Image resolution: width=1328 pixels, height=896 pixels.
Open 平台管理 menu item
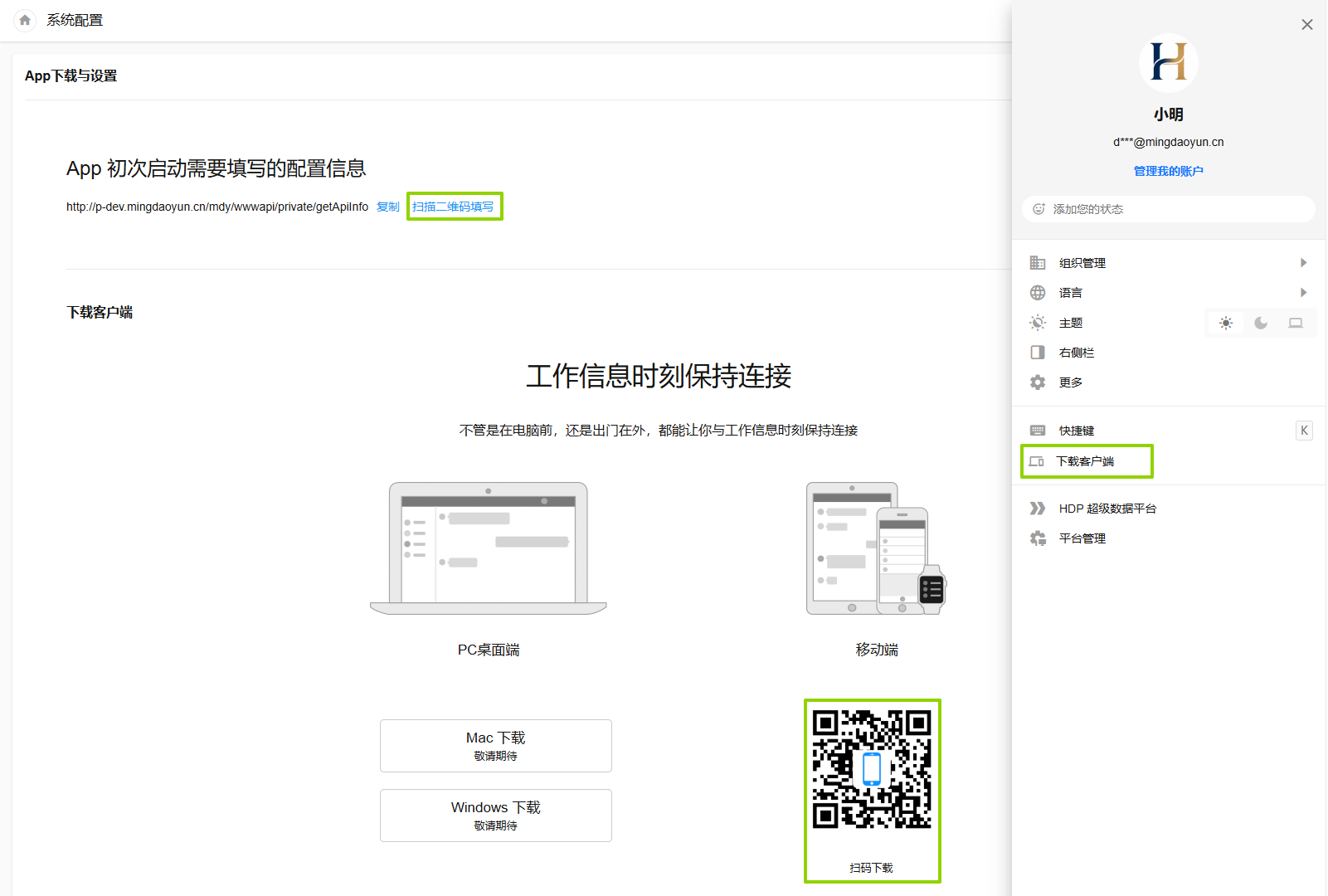point(1169,538)
